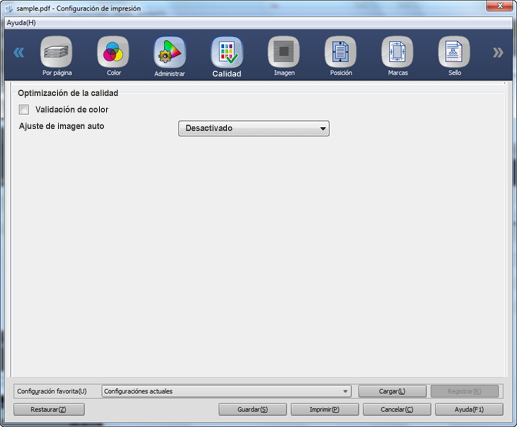Click the left double-arrow to scroll categories back
This screenshot has width=517, height=427.
coord(19,53)
